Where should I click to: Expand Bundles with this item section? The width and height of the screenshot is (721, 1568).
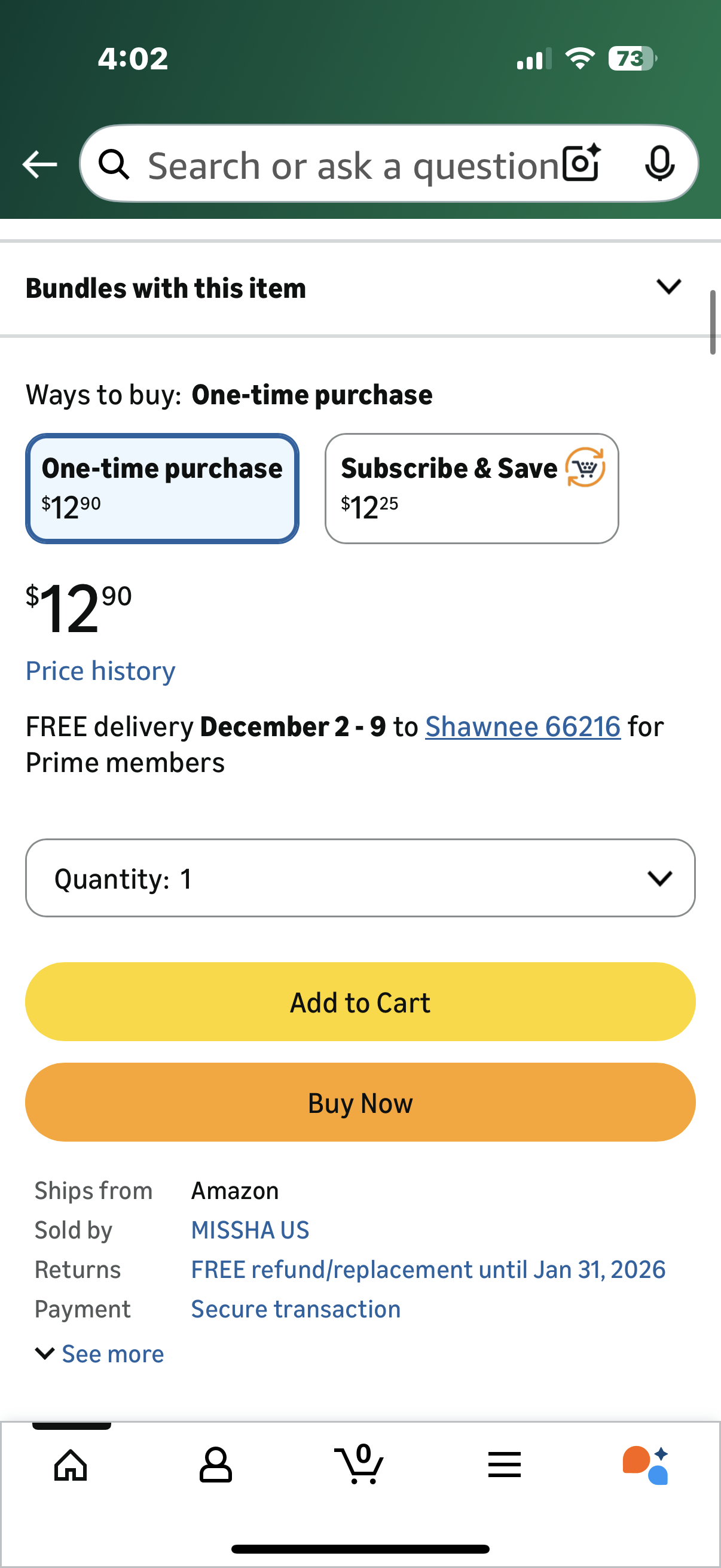click(668, 286)
